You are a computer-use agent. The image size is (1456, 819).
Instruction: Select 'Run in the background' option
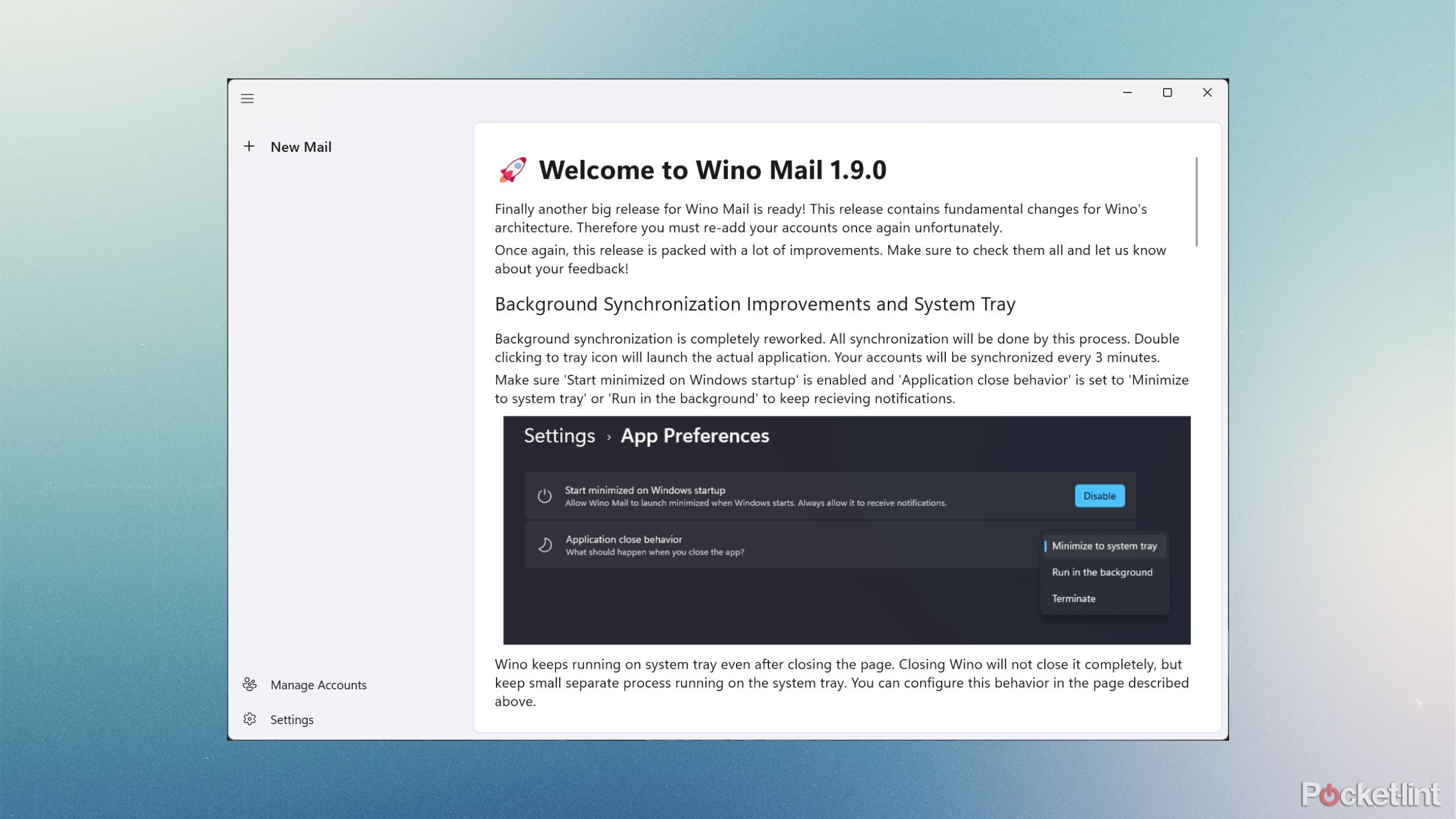point(1102,572)
